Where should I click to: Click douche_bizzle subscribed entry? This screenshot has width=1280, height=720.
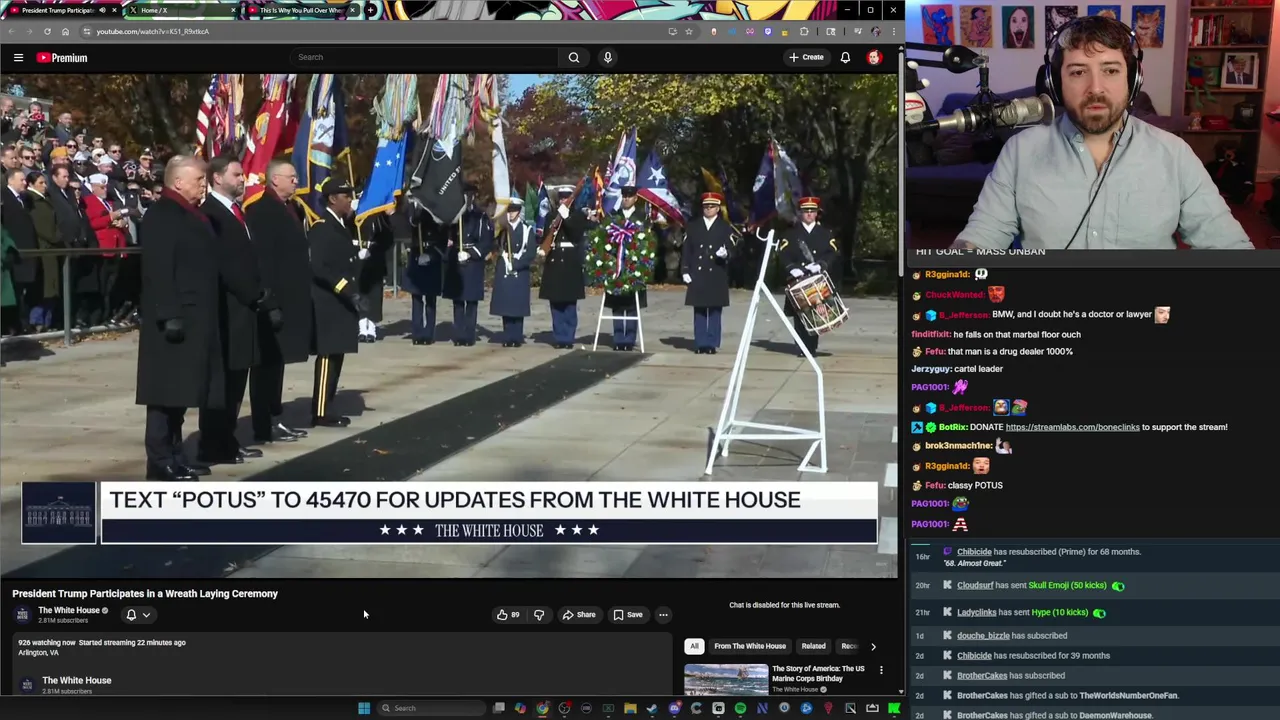click(1012, 636)
